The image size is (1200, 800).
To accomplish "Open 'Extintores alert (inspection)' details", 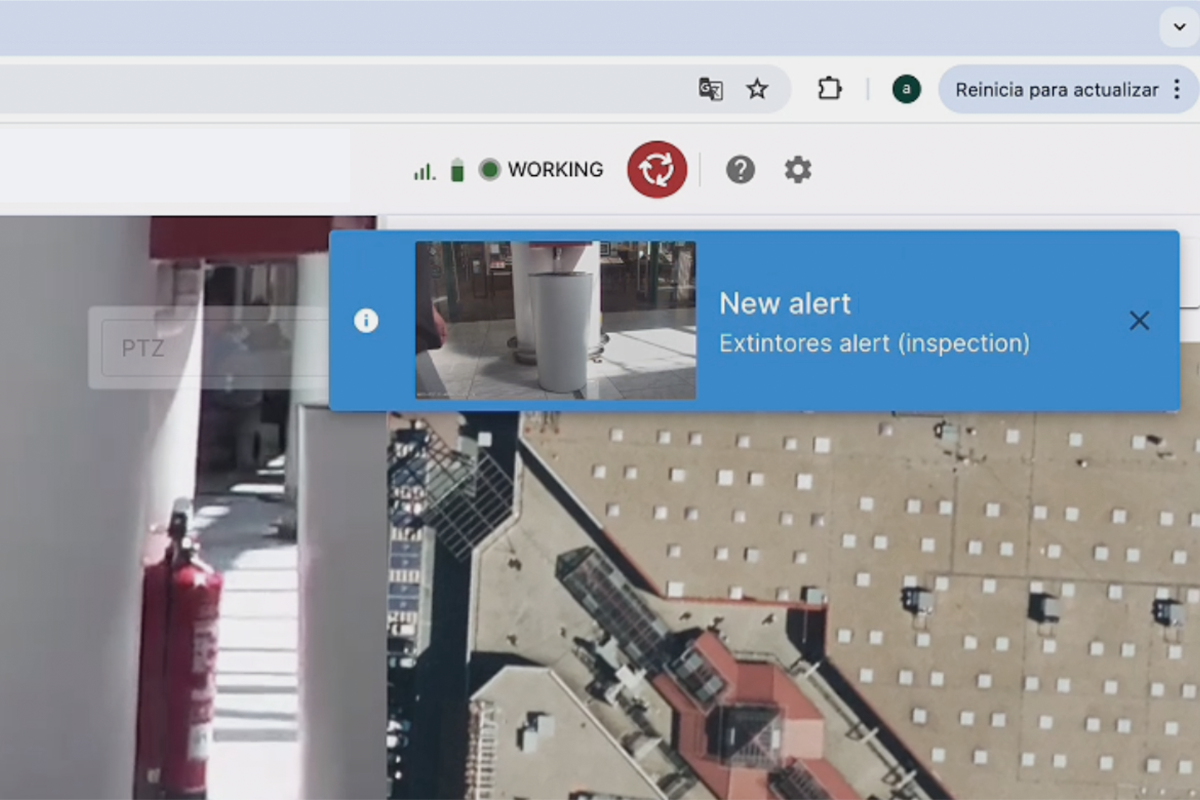I will click(x=874, y=343).
